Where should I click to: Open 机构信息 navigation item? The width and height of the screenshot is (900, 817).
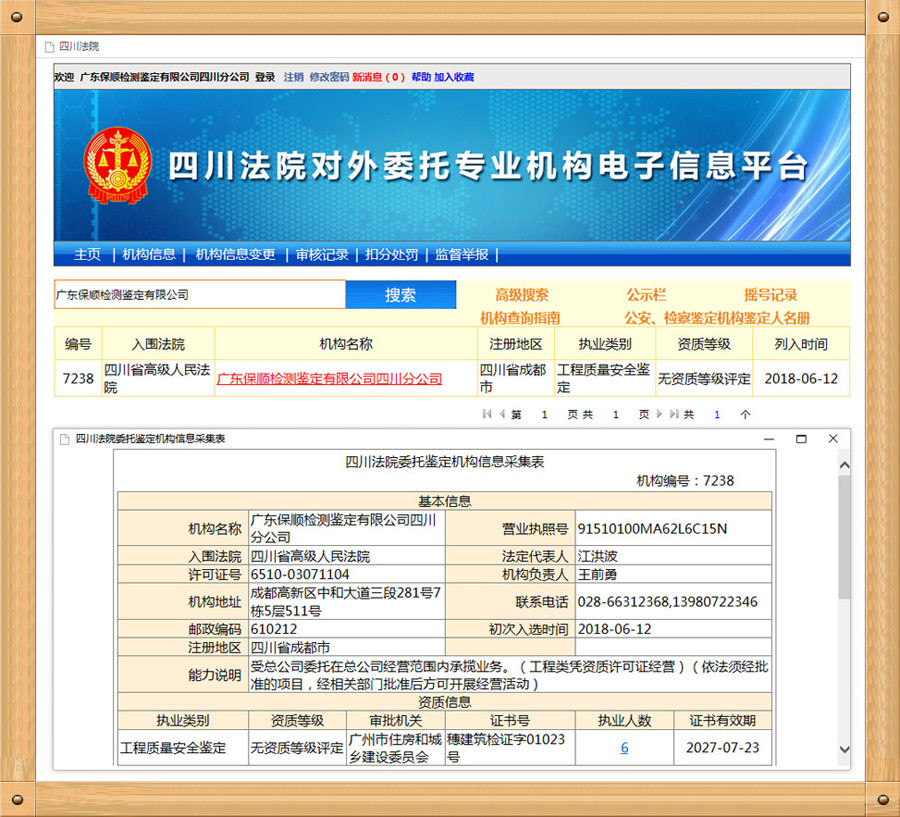(x=149, y=254)
